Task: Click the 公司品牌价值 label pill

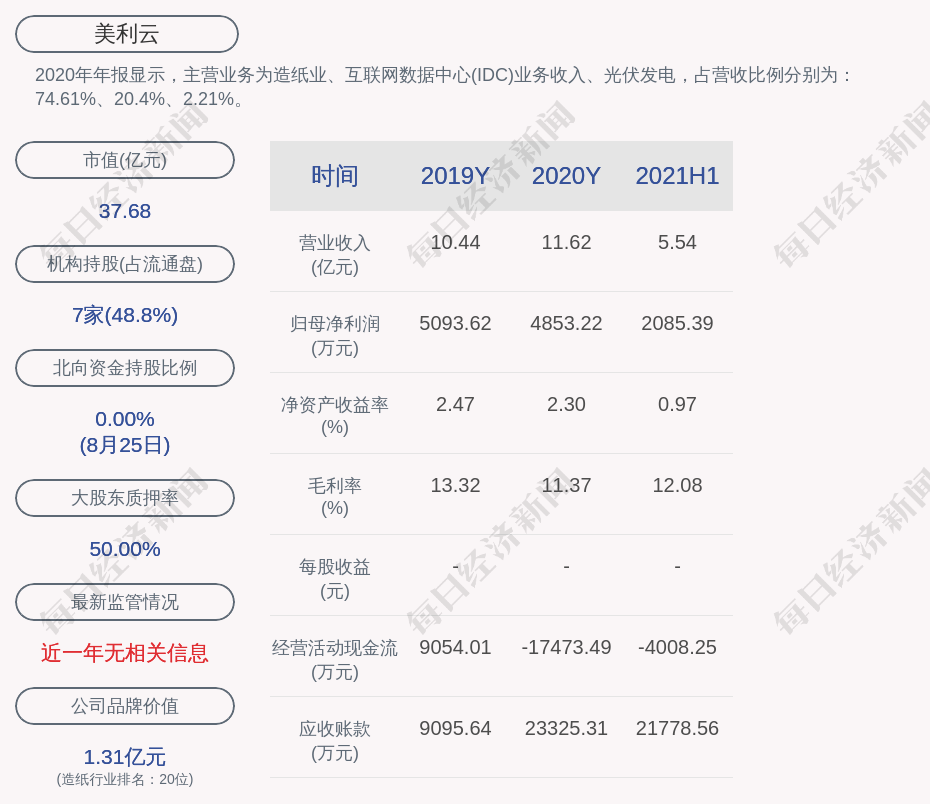Action: (x=125, y=706)
